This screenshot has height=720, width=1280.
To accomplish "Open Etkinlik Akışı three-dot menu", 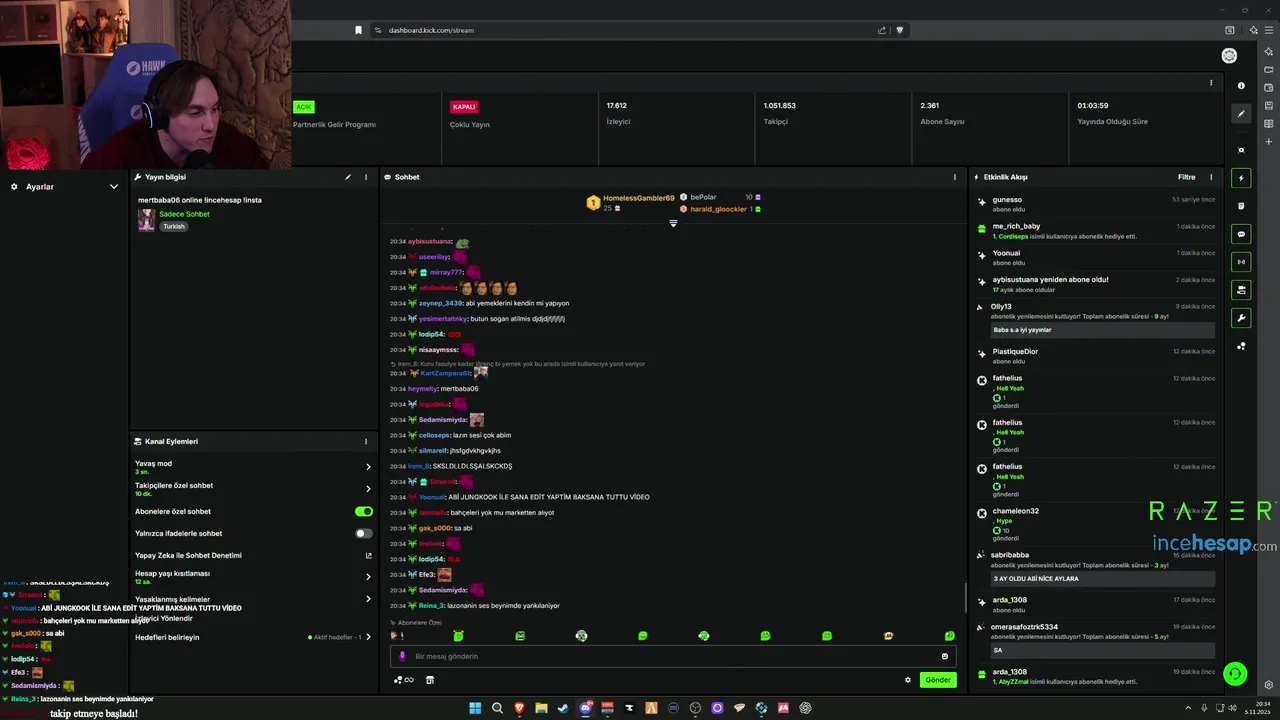I will [x=1211, y=177].
